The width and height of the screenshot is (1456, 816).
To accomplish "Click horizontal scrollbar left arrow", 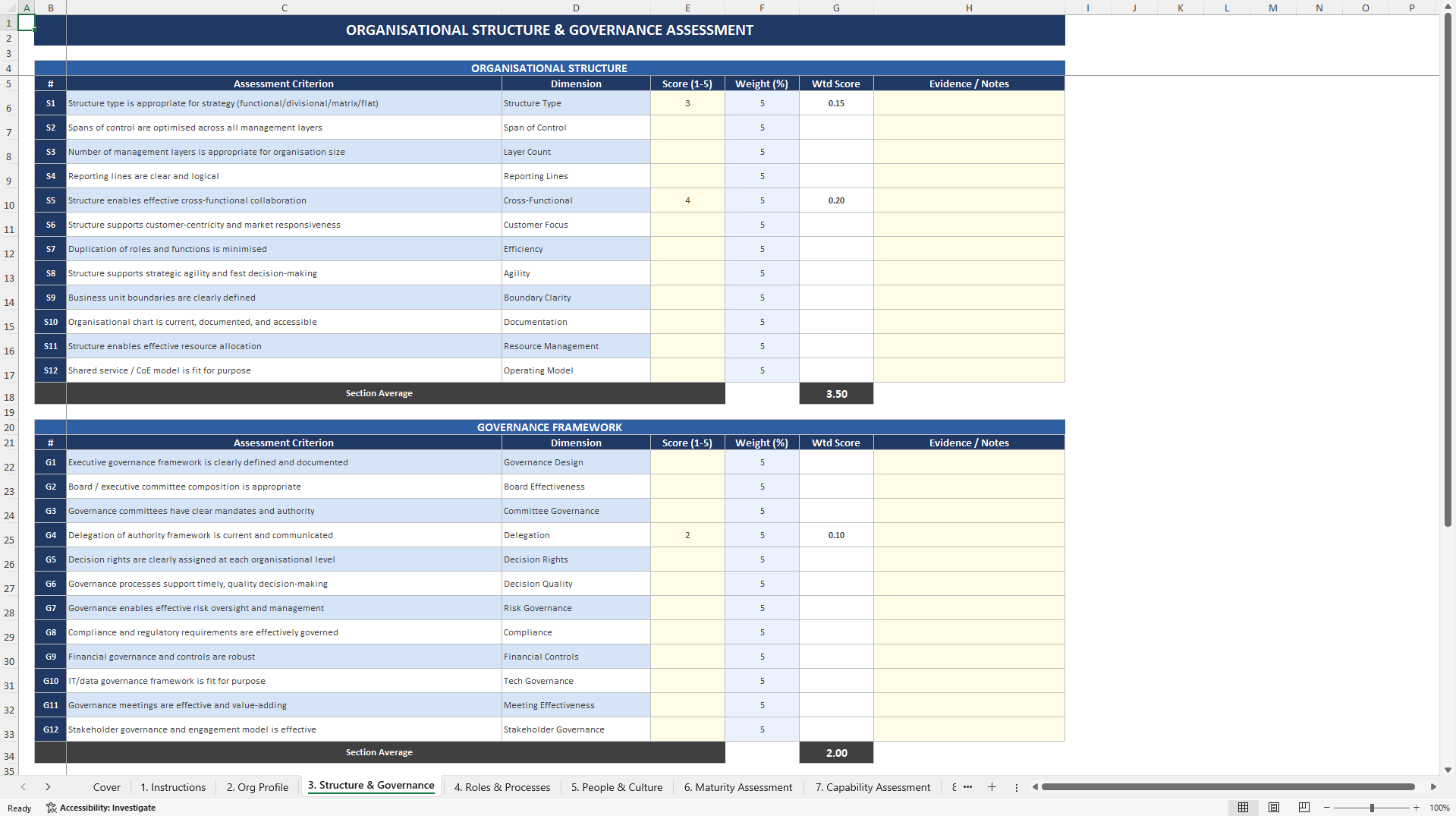I will coord(1035,787).
